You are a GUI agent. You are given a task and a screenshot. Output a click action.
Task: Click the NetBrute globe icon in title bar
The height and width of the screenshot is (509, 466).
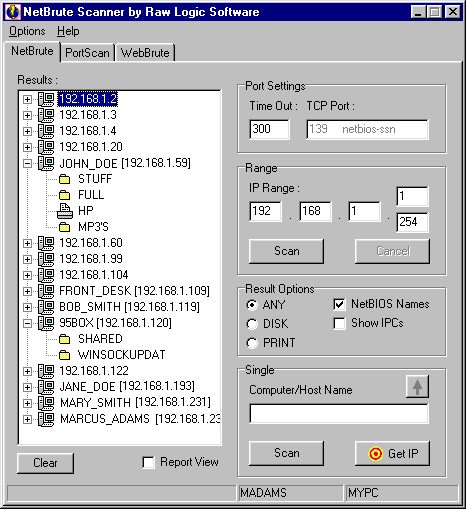pos(13,12)
